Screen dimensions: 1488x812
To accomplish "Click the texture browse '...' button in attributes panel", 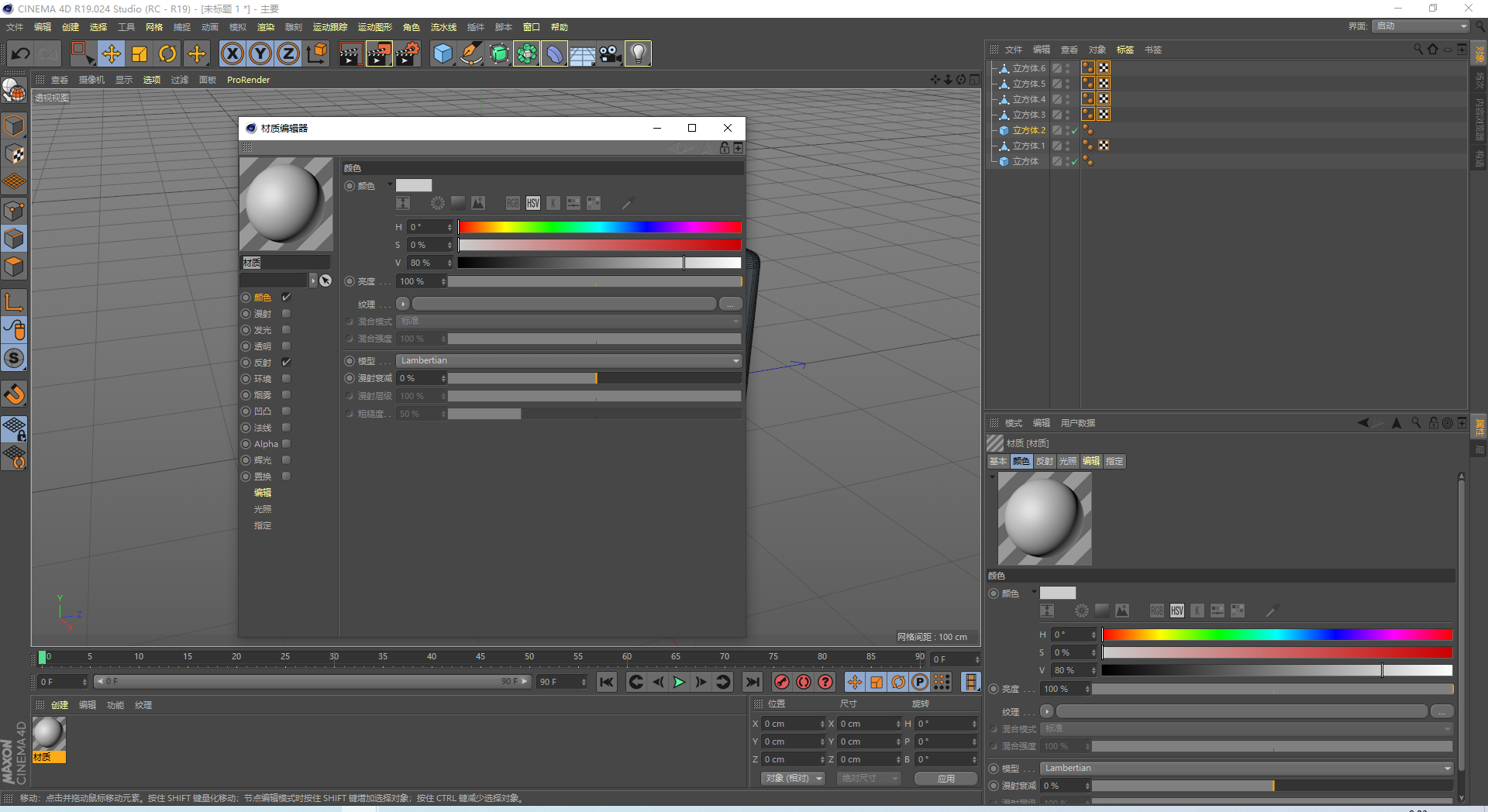I will [1441, 711].
